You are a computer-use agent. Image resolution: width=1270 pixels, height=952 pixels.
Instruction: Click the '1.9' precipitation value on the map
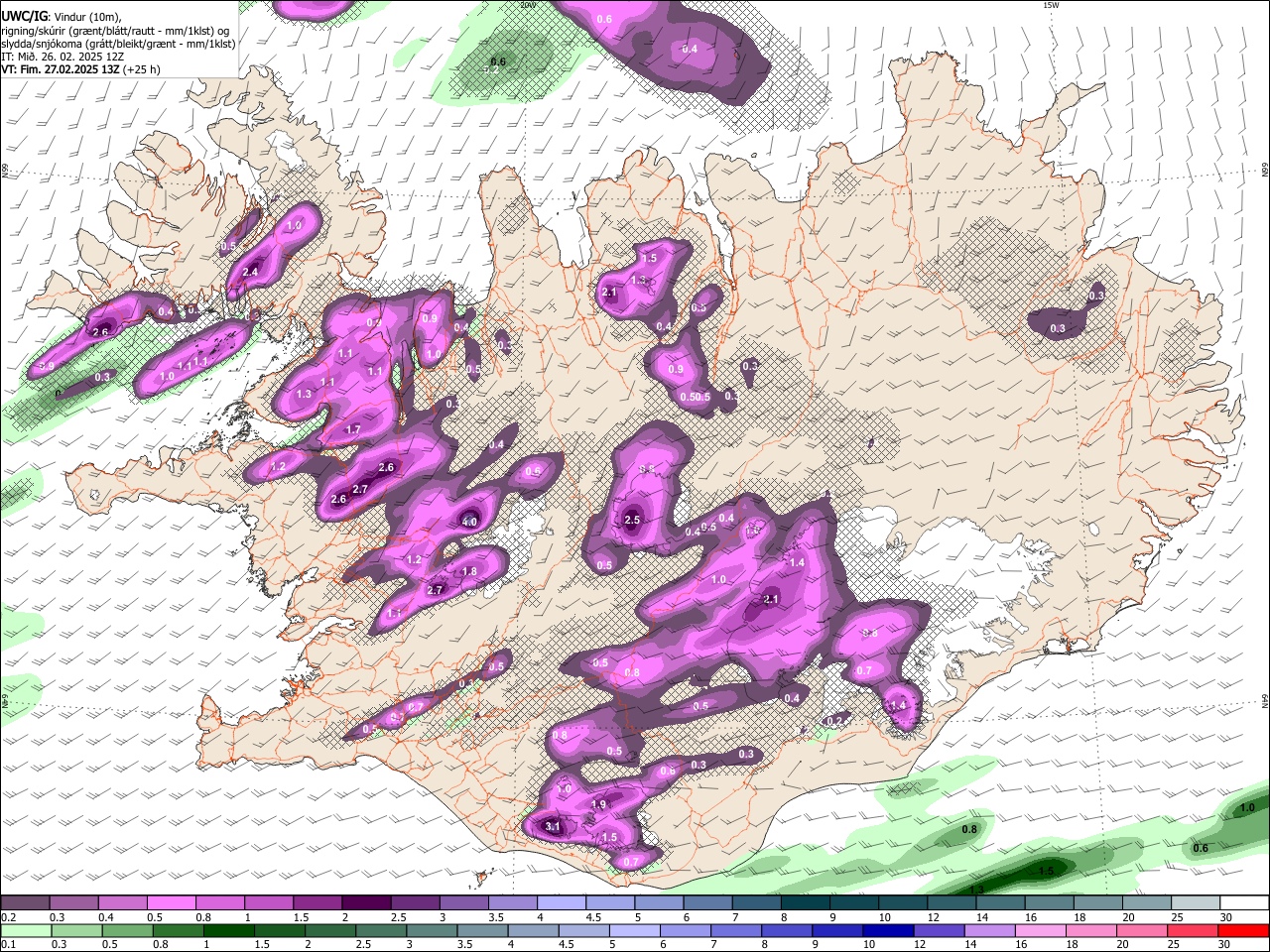click(598, 804)
